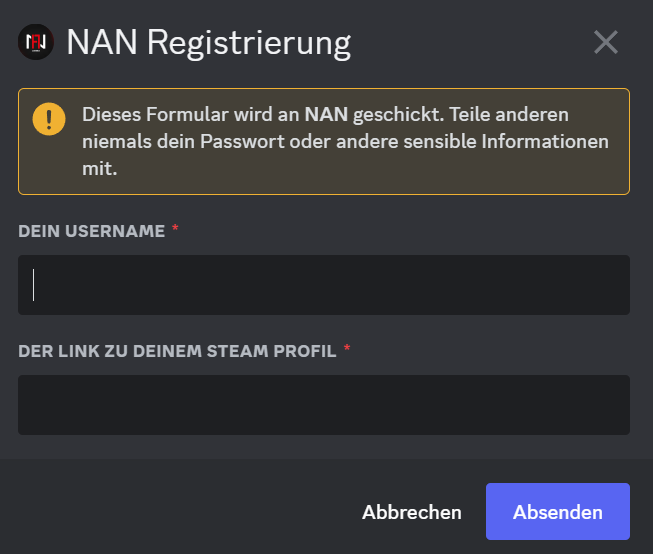The width and height of the screenshot is (653, 554).
Task: Close the NAN Registrierung dialog
Action: [x=606, y=42]
